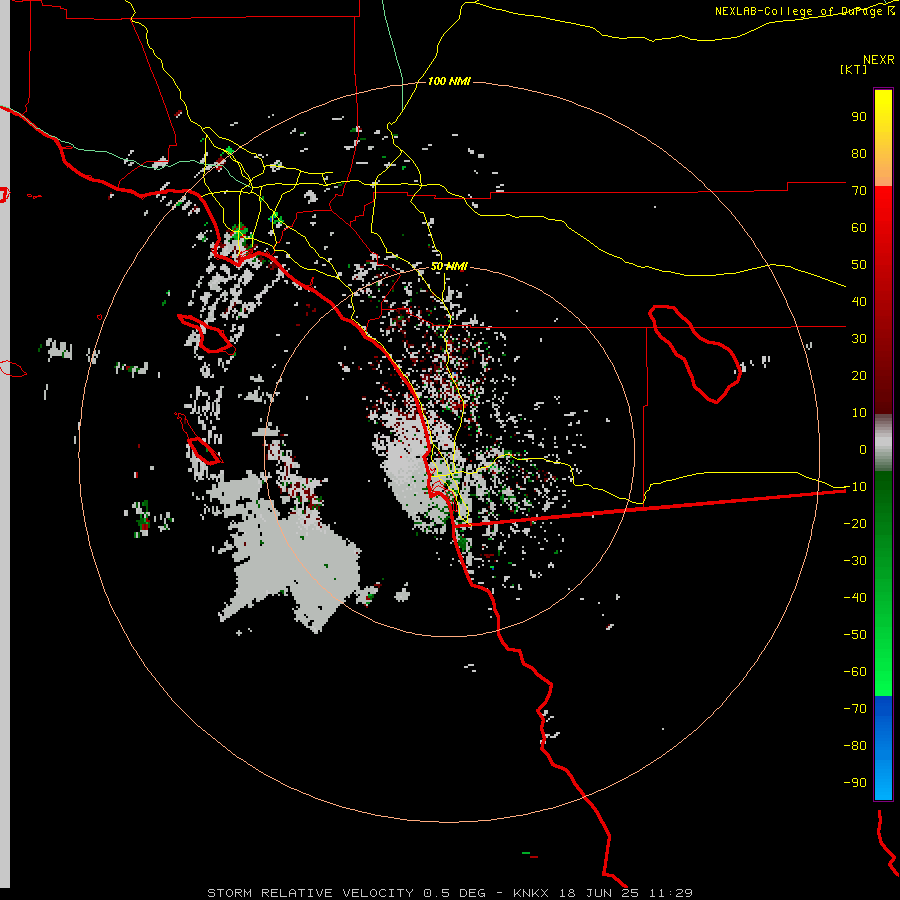
Task: Select the -80 value on the velocity scale
Action: pyautogui.click(x=855, y=746)
